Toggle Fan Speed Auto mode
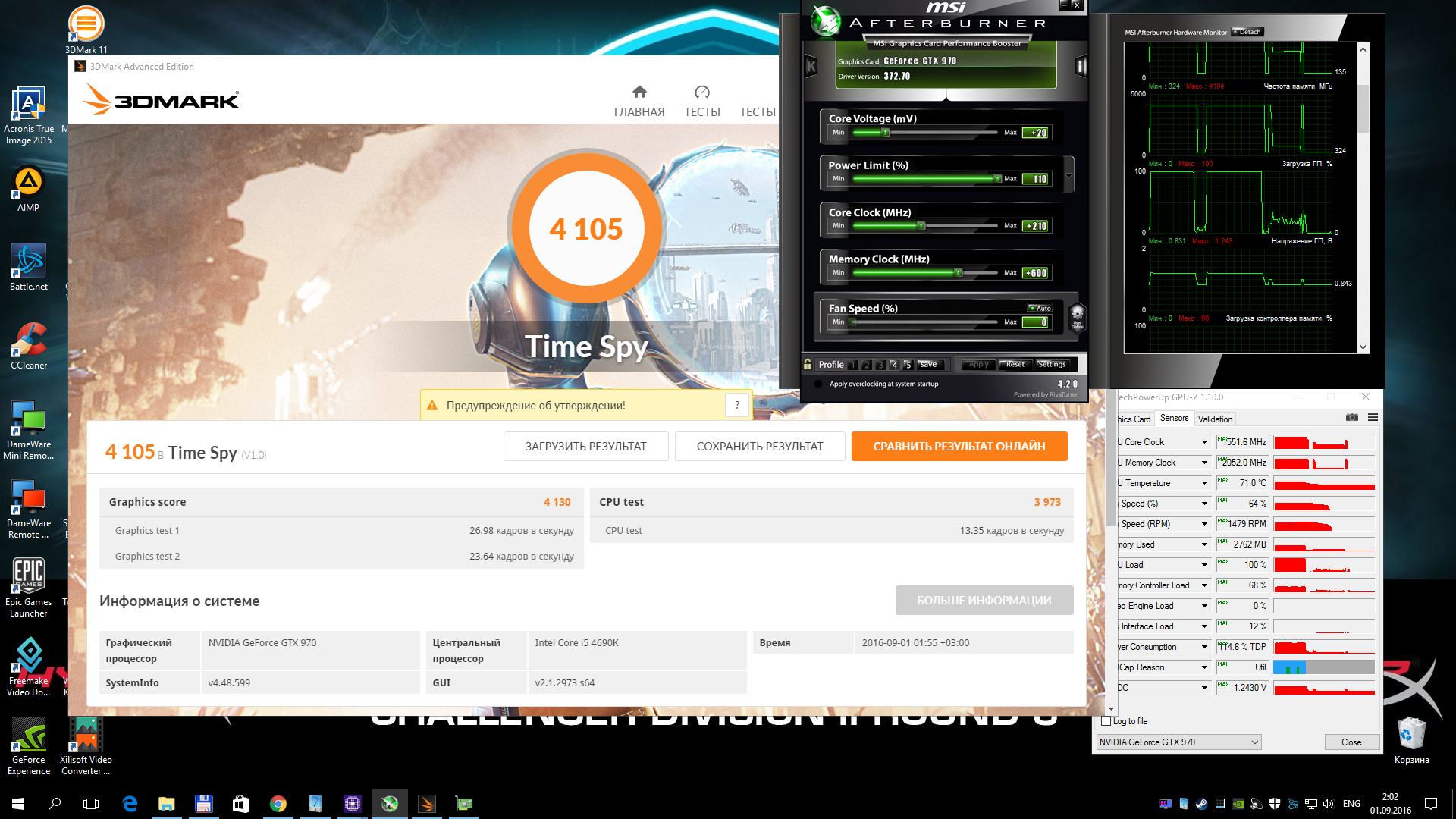The image size is (1456, 819). (1040, 308)
